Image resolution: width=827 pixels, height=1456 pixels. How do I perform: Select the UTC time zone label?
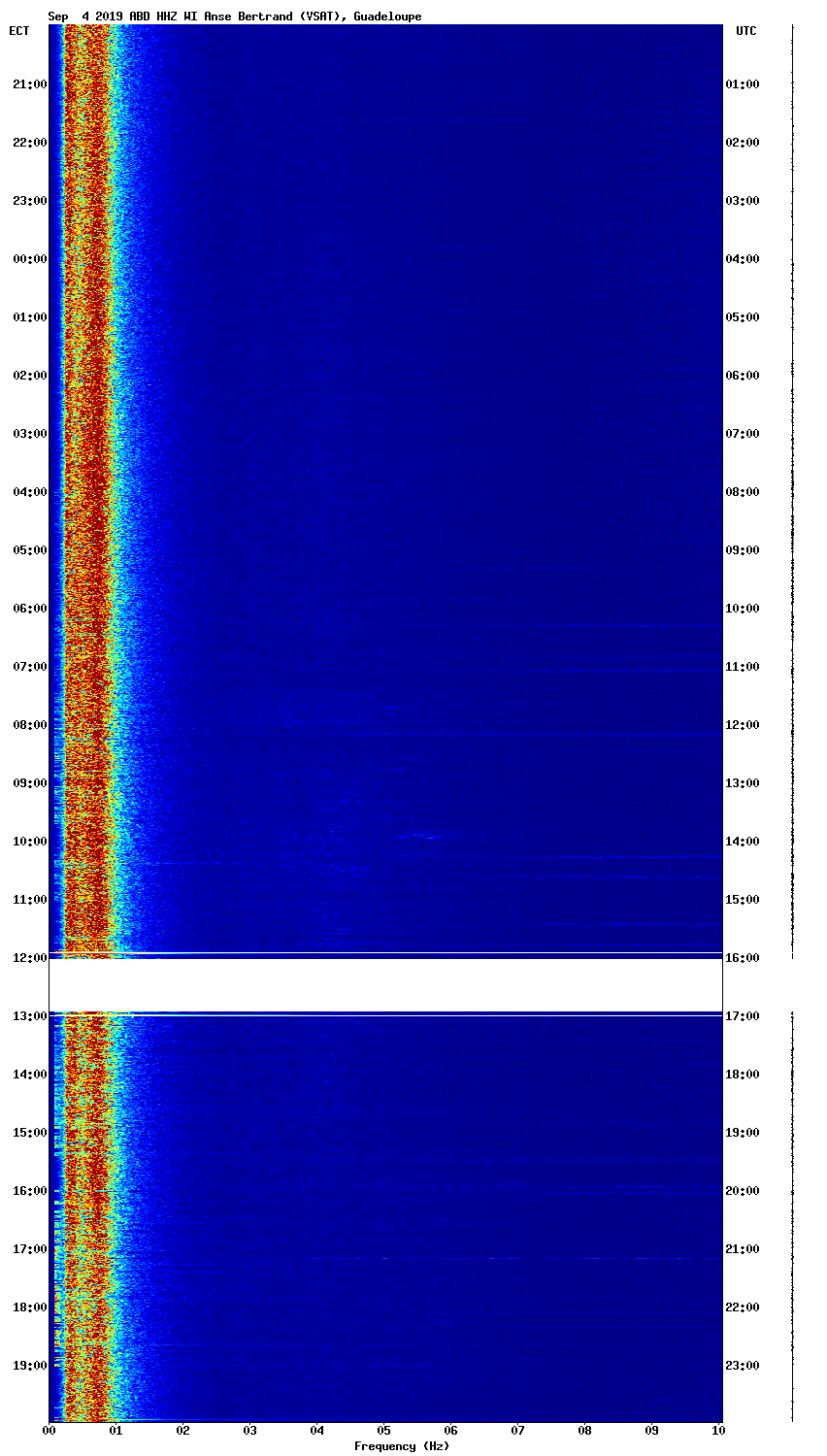[745, 31]
